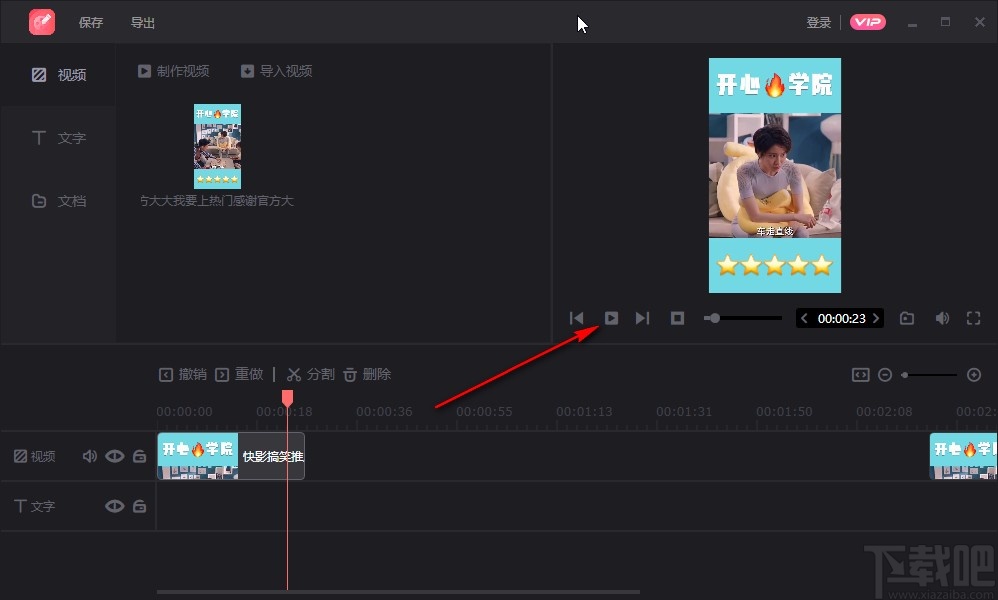Viewport: 998px width, 600px height.
Task: Switch to the 文字 sidebar tab
Action: click(x=58, y=138)
